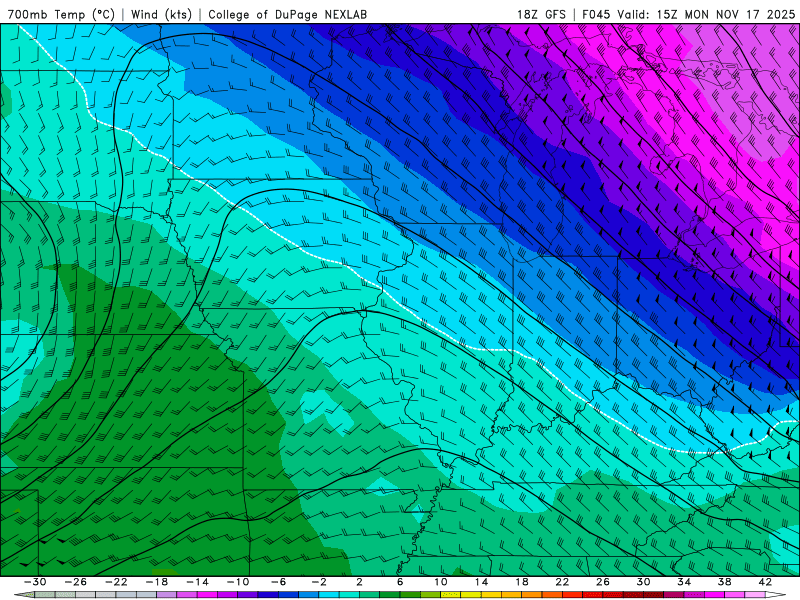
Task: Click the color bar's right white arrow tip
Action: point(775,595)
